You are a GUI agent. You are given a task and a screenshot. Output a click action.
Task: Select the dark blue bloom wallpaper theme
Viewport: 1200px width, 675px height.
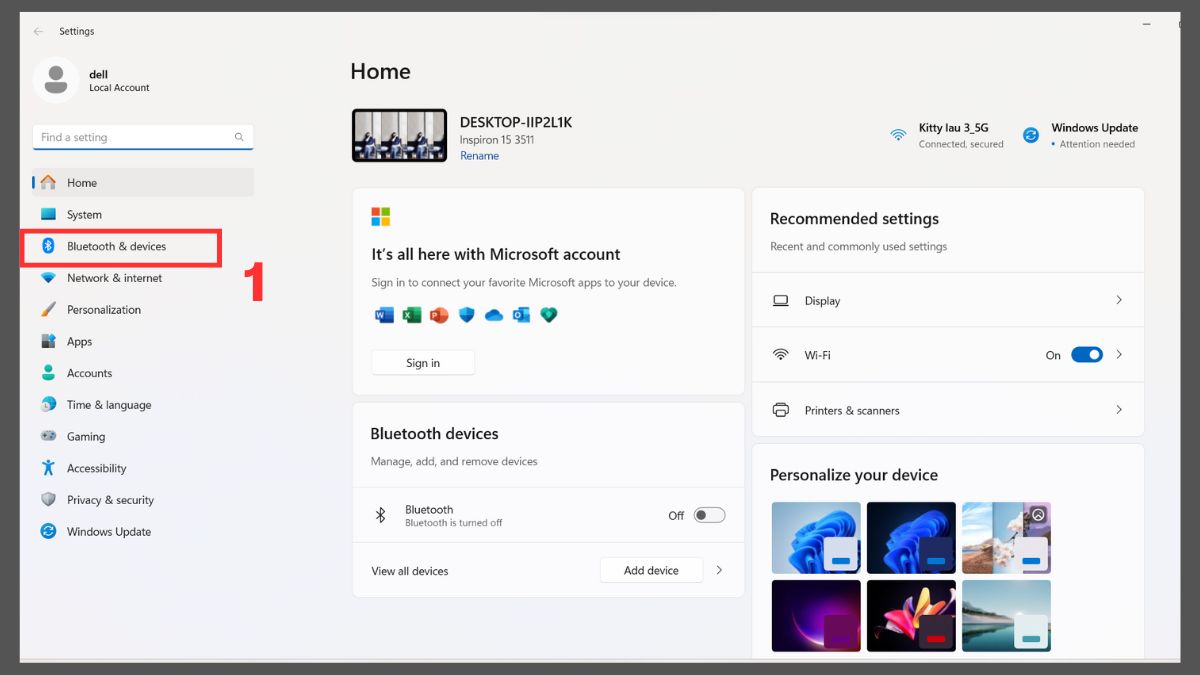[911, 537]
